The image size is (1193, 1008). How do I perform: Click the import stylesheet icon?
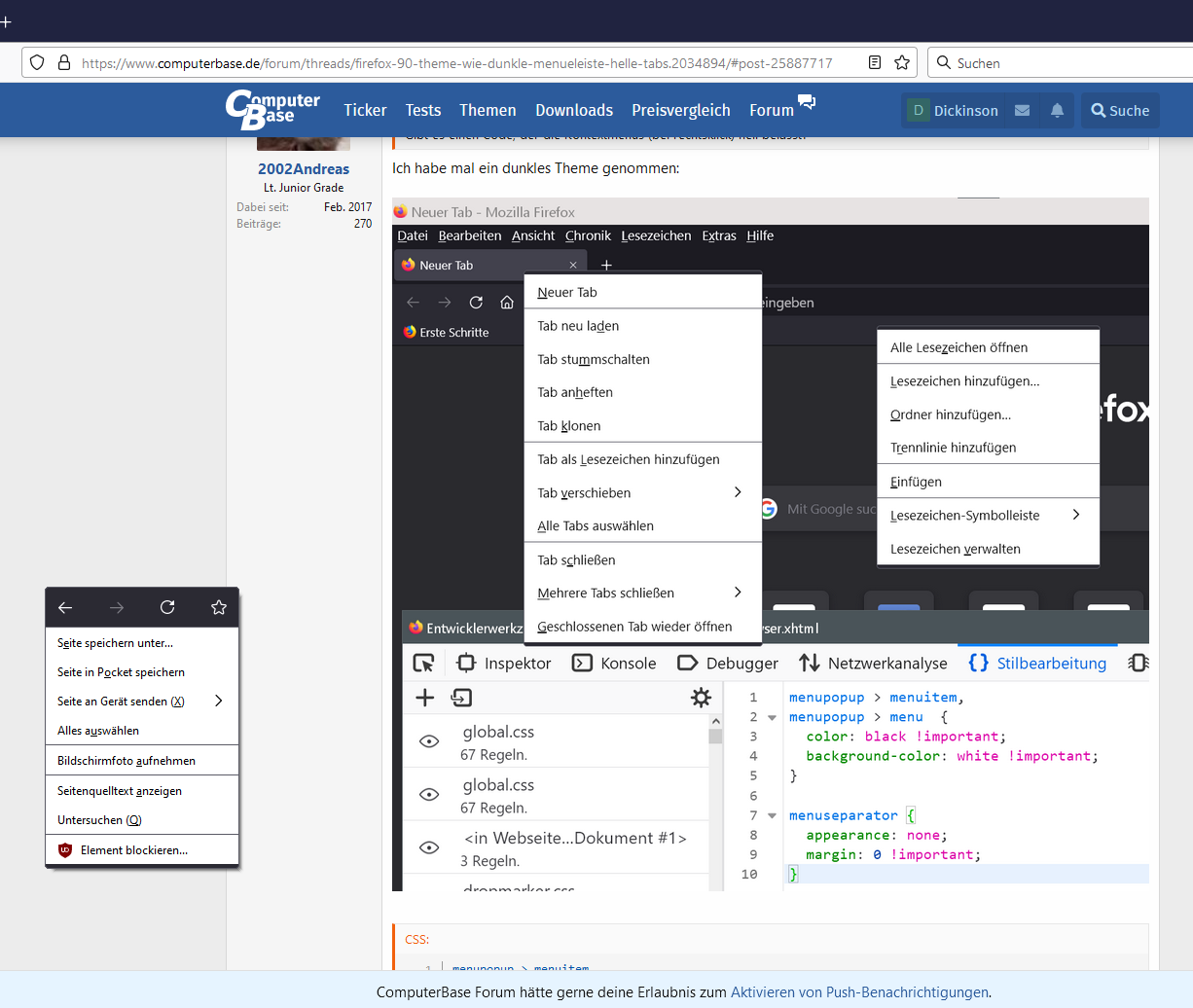pyautogui.click(x=461, y=697)
